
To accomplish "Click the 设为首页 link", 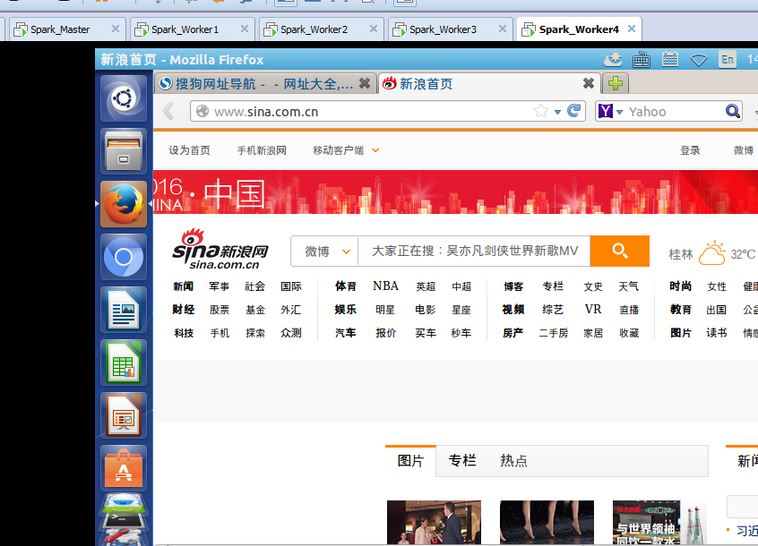I will coord(190,150).
